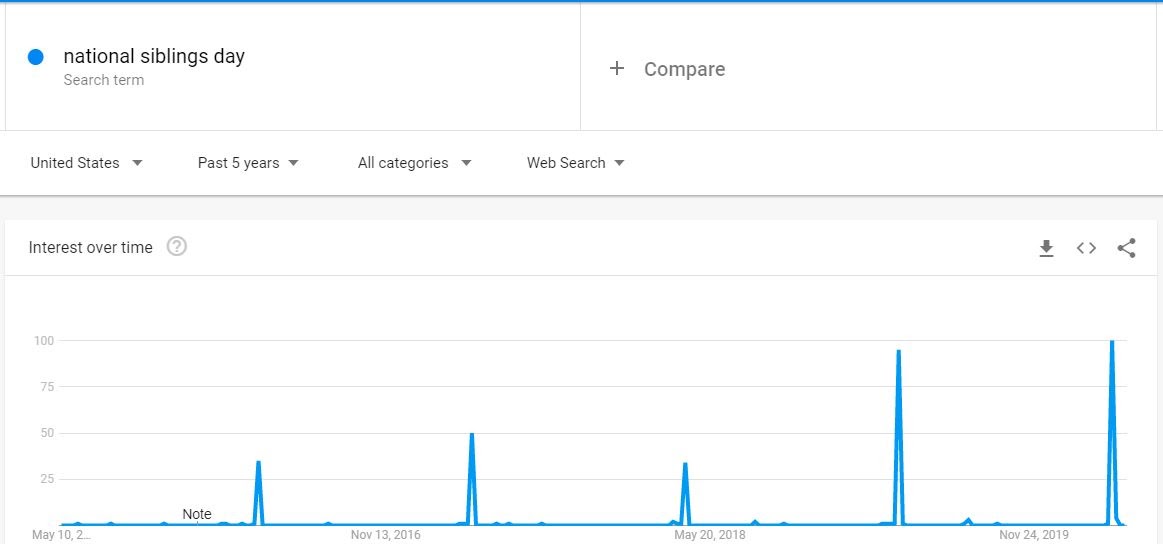Click the Search term label under the query
This screenshot has width=1163, height=544.
click(x=104, y=80)
